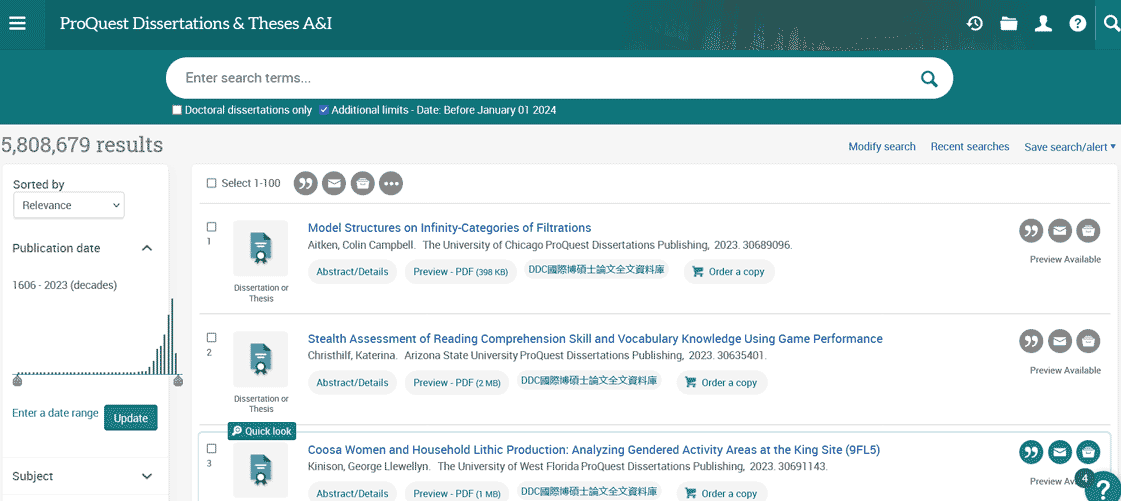Open the Save search/alert dropdown
1121x501 pixels.
[x=1070, y=147]
